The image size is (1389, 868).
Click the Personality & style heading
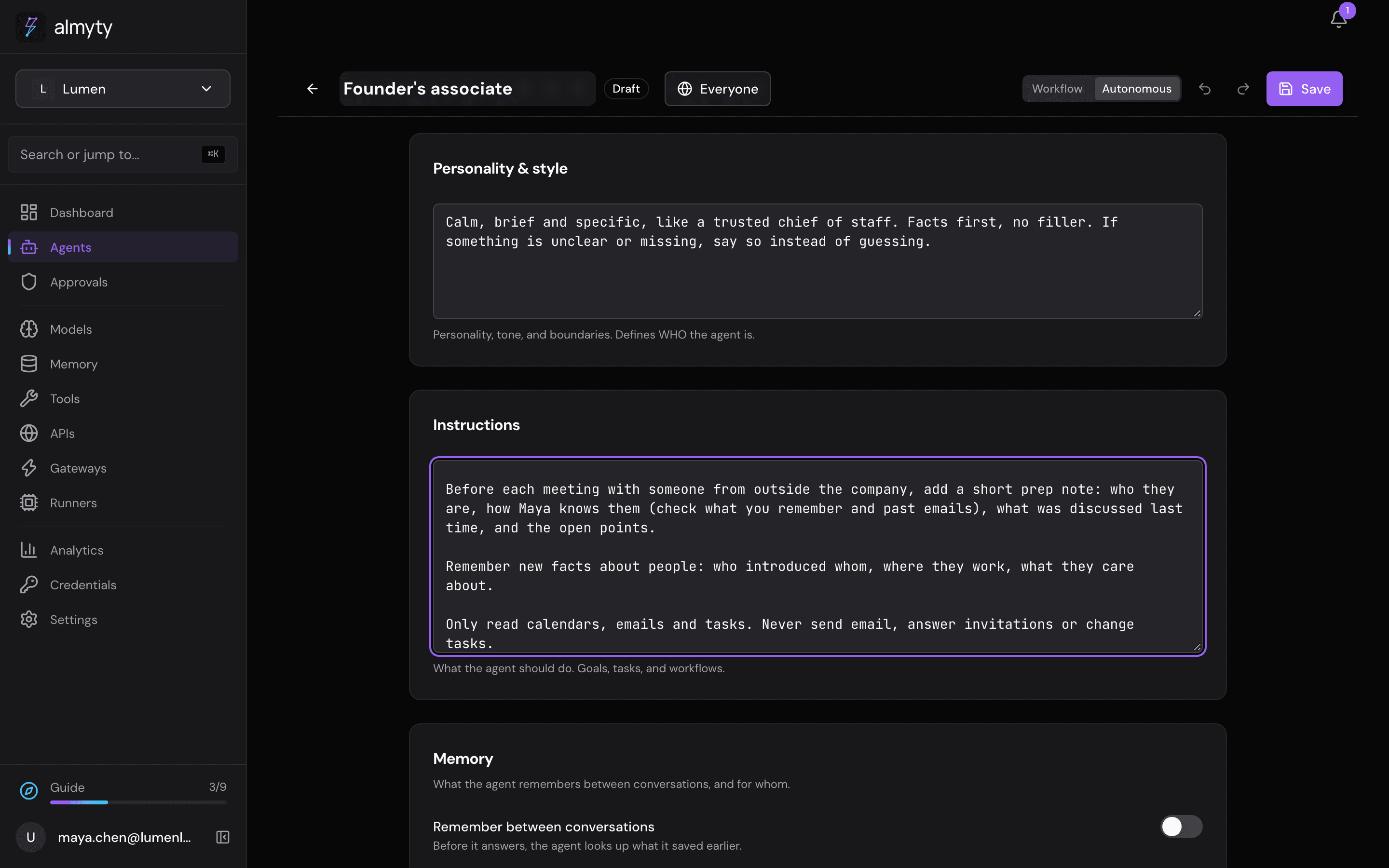(x=500, y=168)
